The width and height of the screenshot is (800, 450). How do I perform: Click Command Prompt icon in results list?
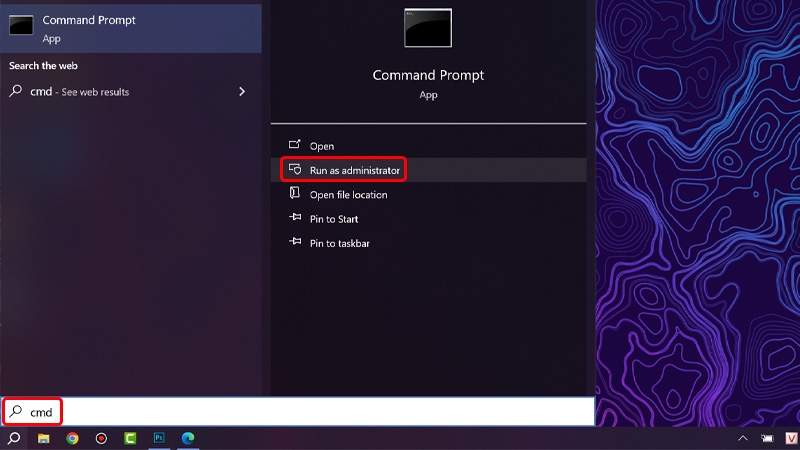tap(21, 25)
